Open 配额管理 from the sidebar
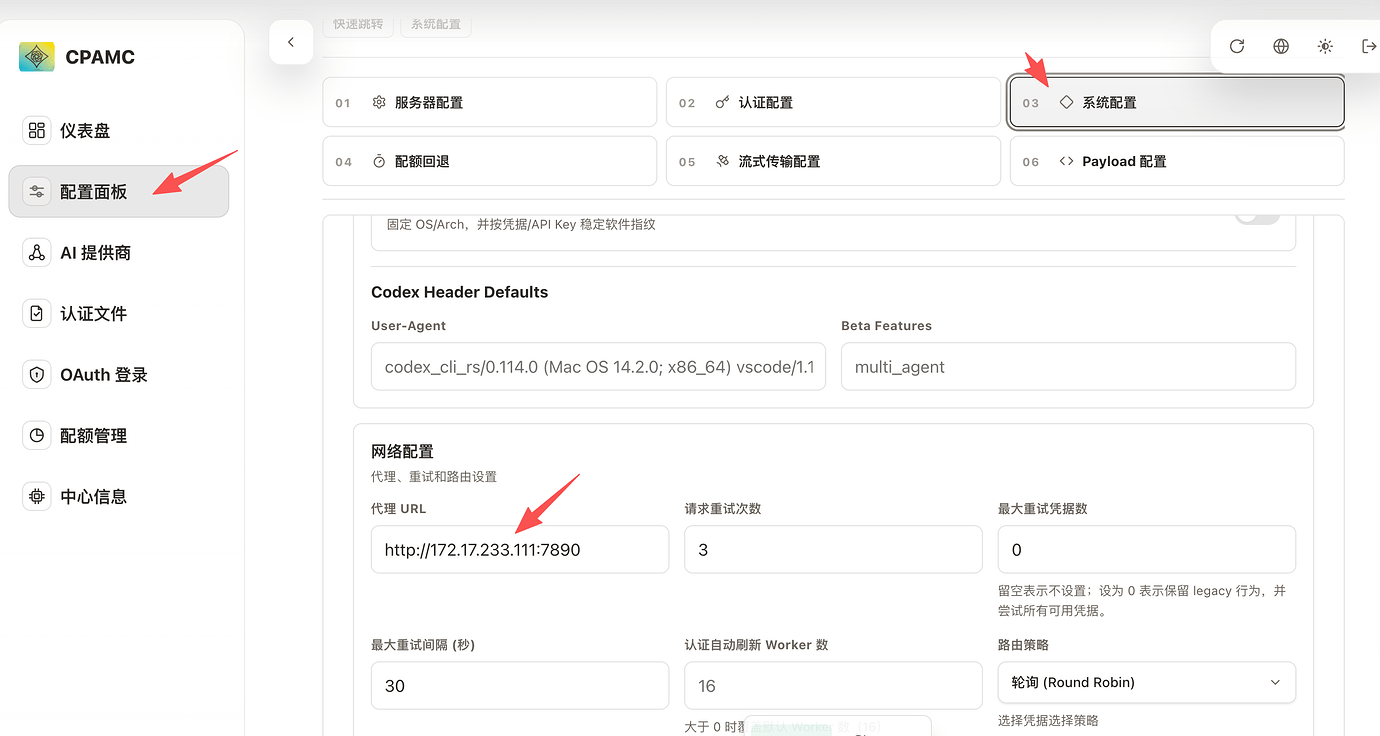This screenshot has width=1380, height=736. click(x=119, y=435)
